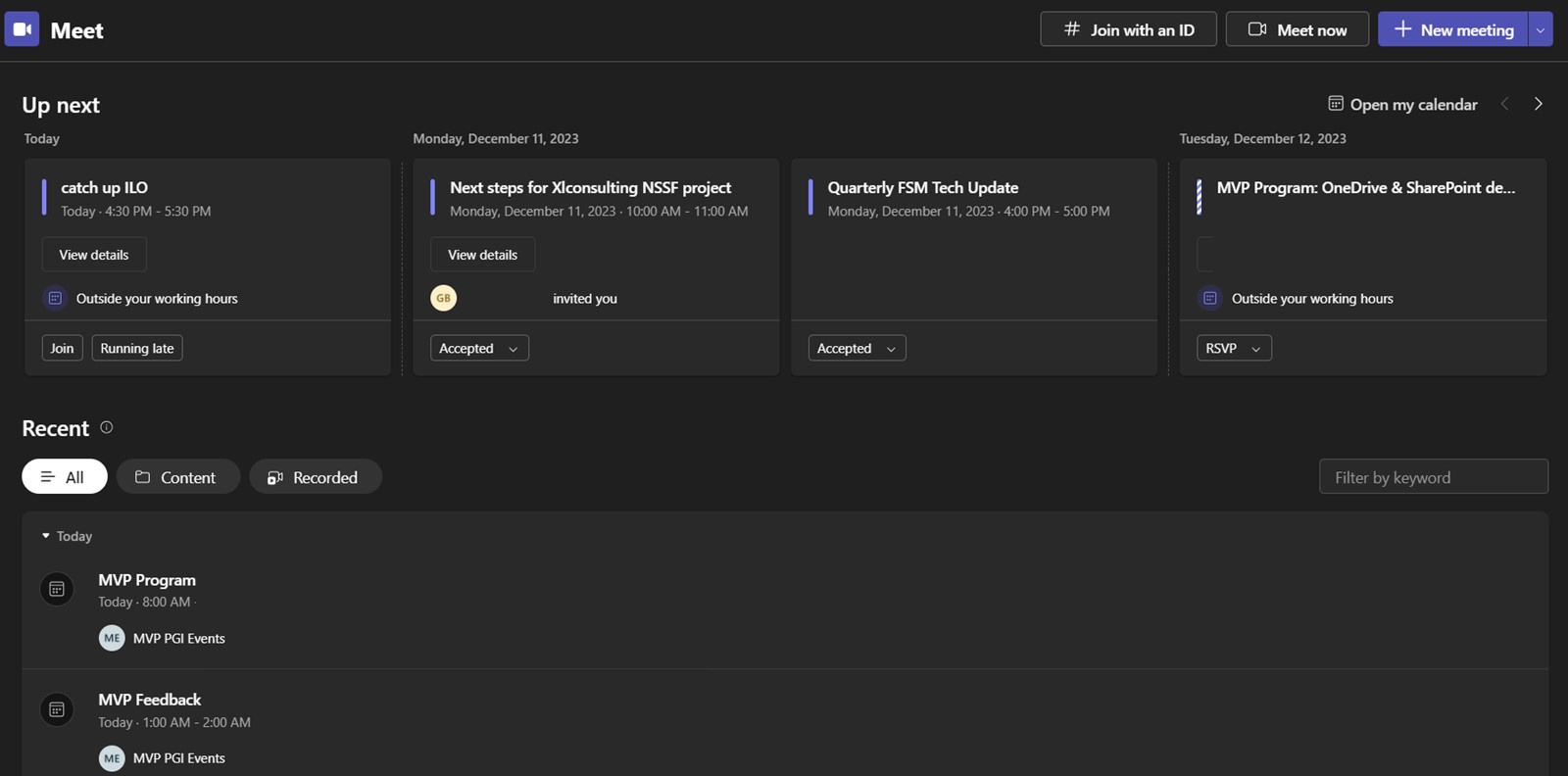Viewport: 1568px width, 776px height.
Task: Join the catch up ILO meeting
Action: pyautogui.click(x=62, y=348)
